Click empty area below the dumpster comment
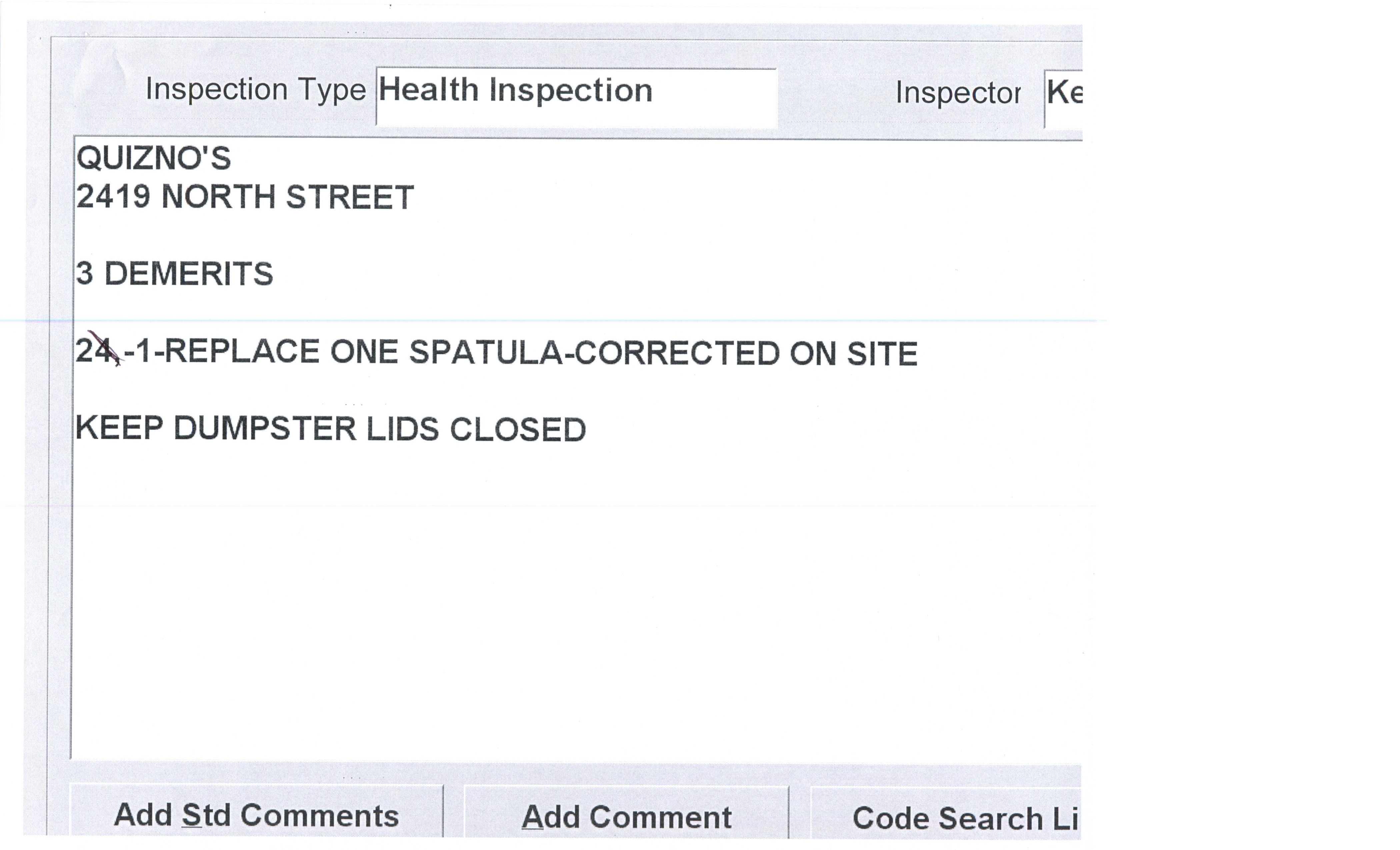The image size is (1400, 850). coord(511,568)
